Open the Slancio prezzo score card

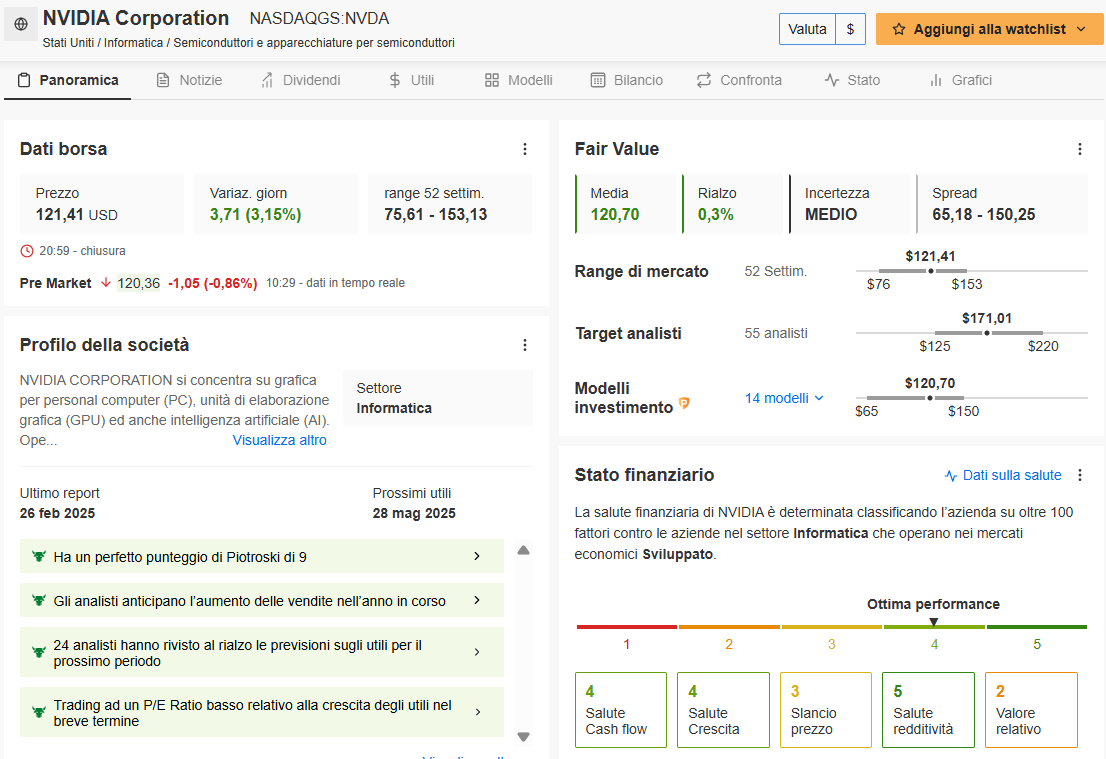(826, 710)
